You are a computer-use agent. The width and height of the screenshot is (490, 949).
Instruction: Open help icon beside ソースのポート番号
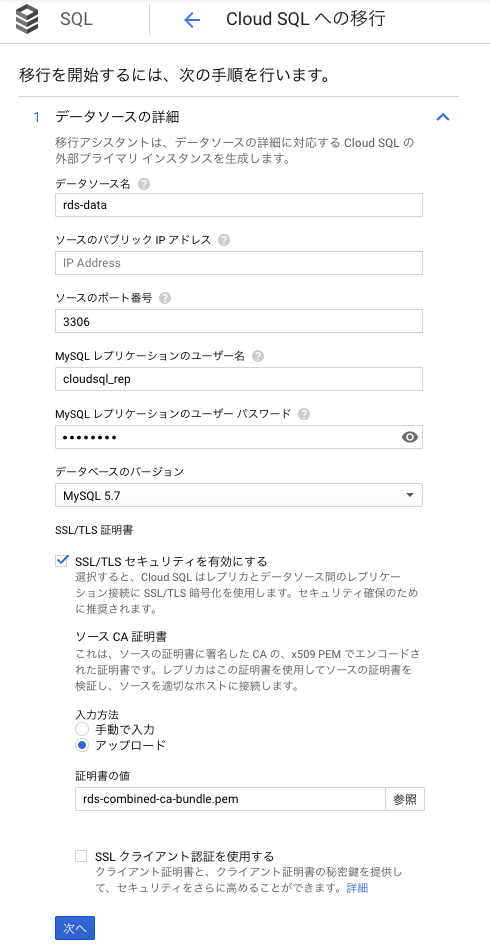165,298
